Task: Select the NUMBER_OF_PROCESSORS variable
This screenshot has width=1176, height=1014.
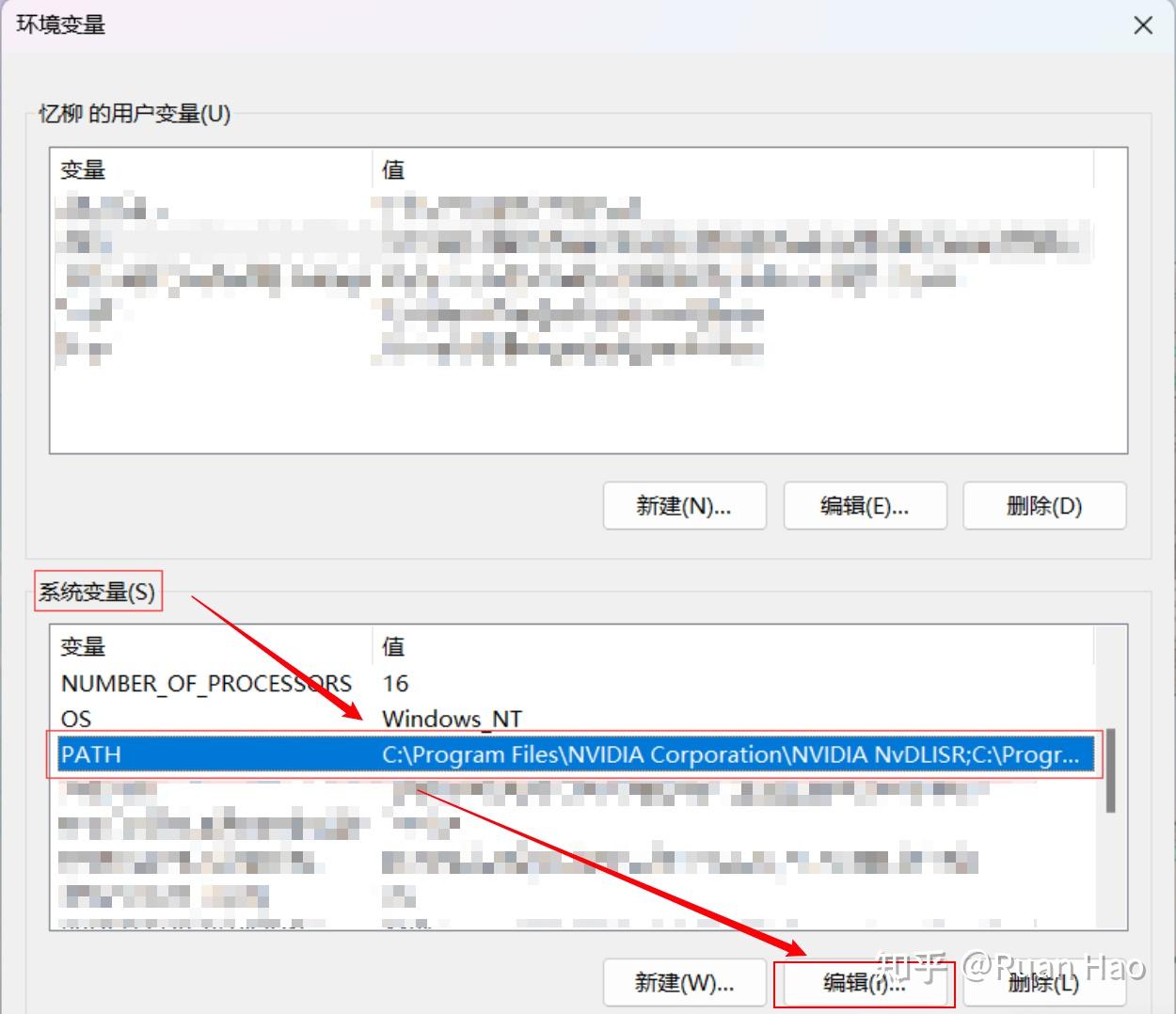Action: [x=205, y=684]
